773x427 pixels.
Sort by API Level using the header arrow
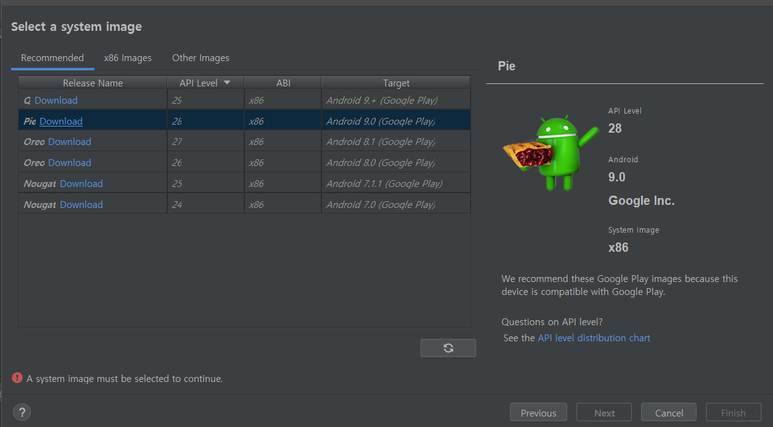227,83
